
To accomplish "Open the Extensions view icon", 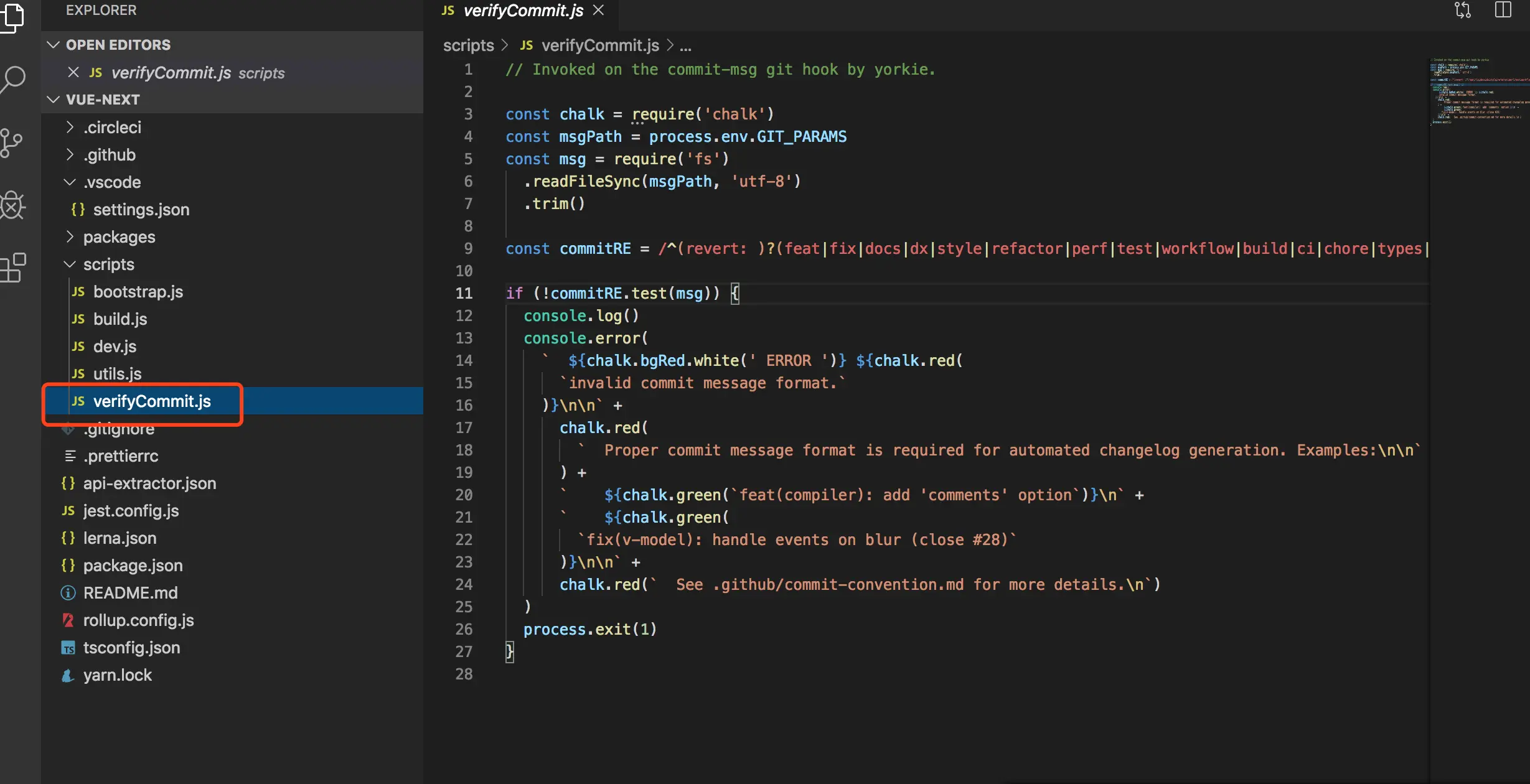I will (x=14, y=268).
